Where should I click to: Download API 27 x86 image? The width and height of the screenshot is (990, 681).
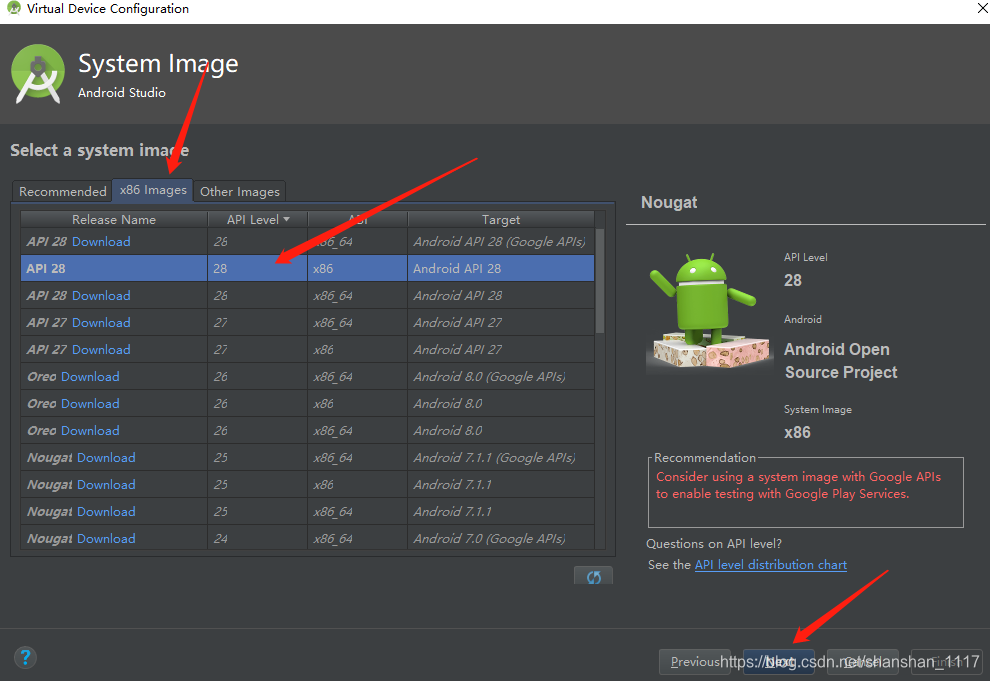101,350
